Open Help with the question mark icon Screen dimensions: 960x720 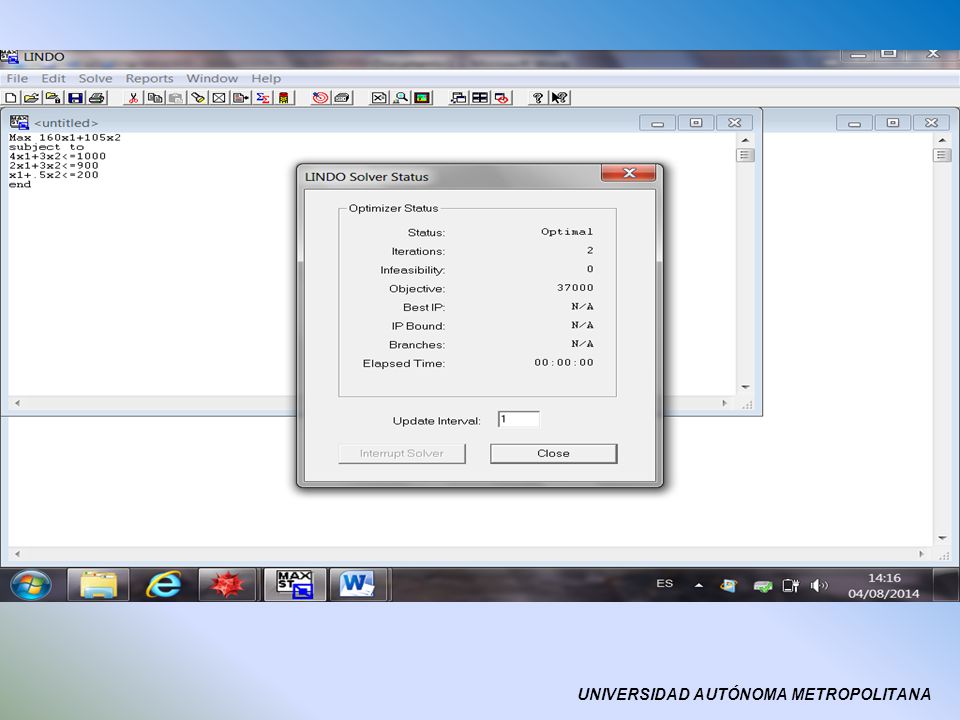pyautogui.click(x=538, y=98)
